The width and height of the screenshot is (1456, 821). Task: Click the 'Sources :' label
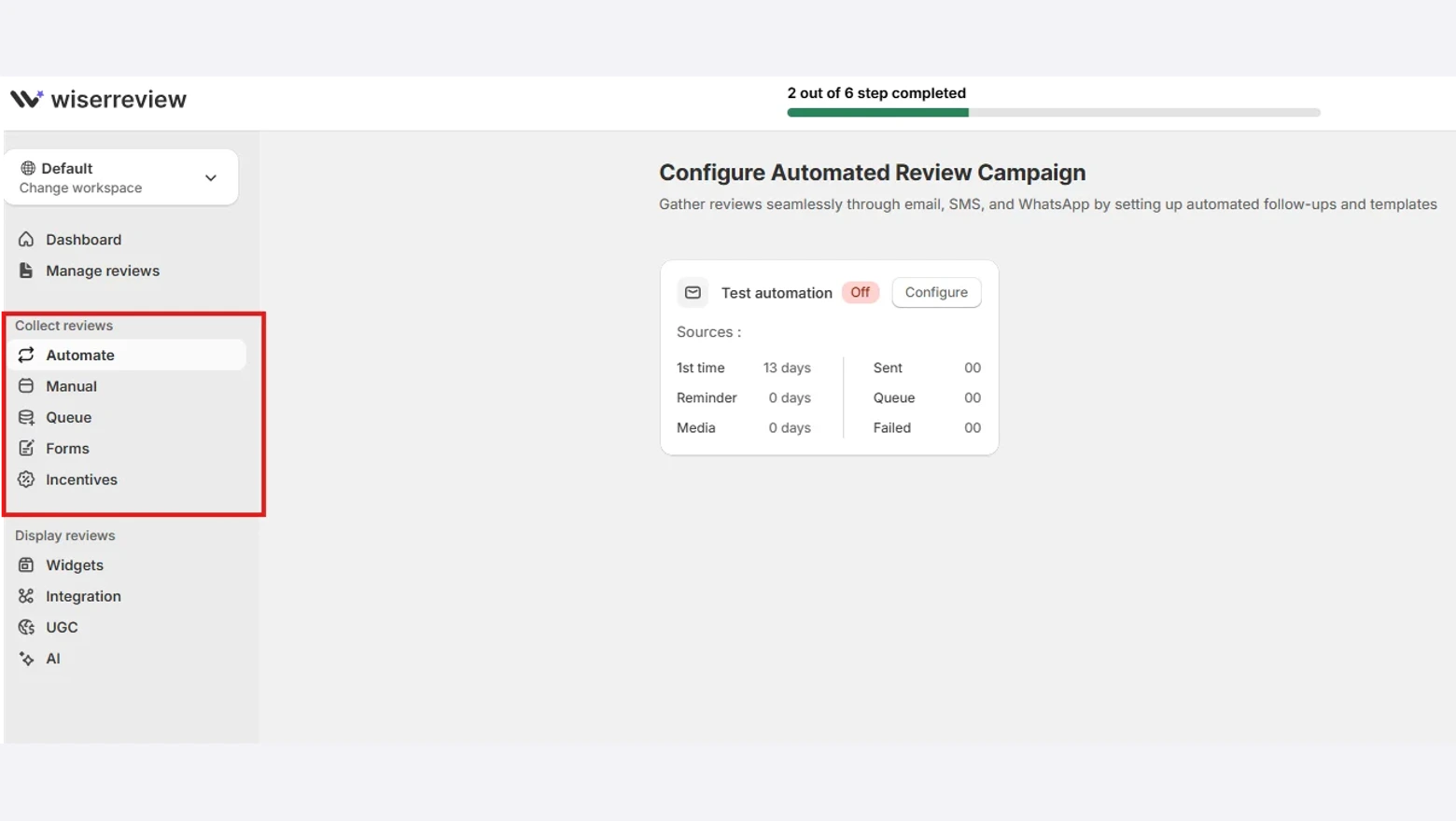point(708,332)
